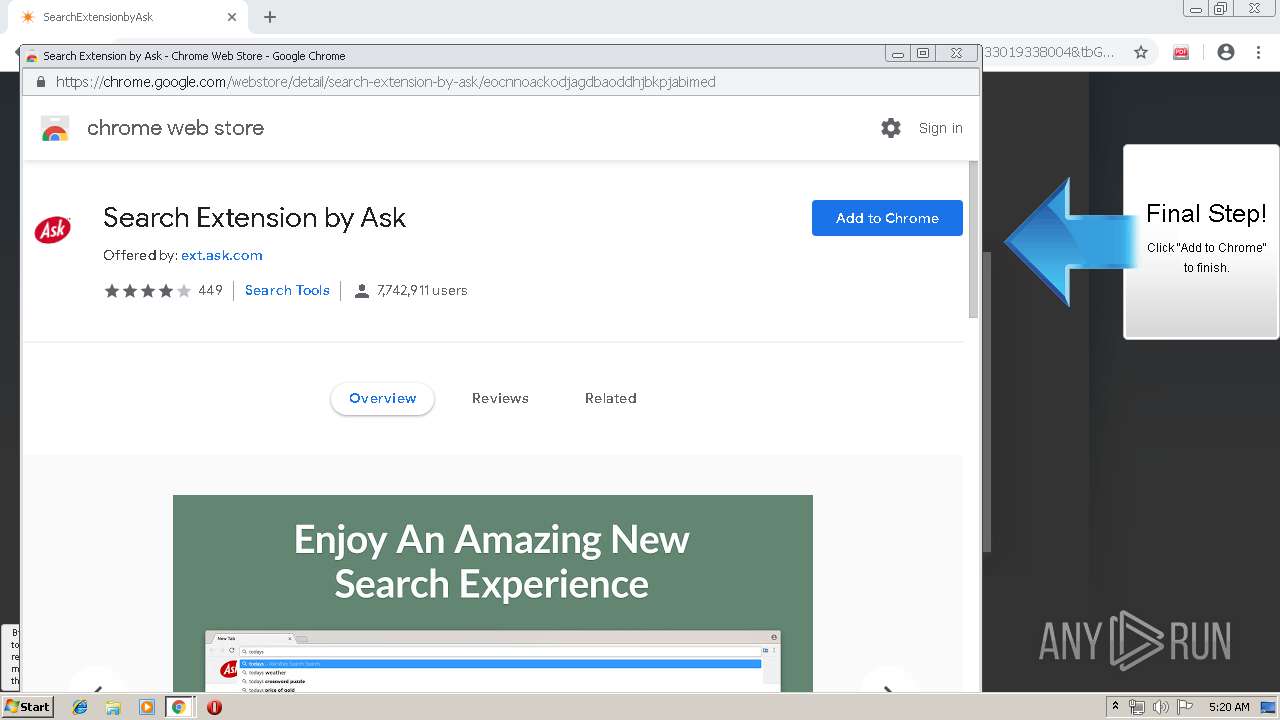Image resolution: width=1280 pixels, height=720 pixels.
Task: Click the star rating of 449 reviews
Action: pos(148,291)
